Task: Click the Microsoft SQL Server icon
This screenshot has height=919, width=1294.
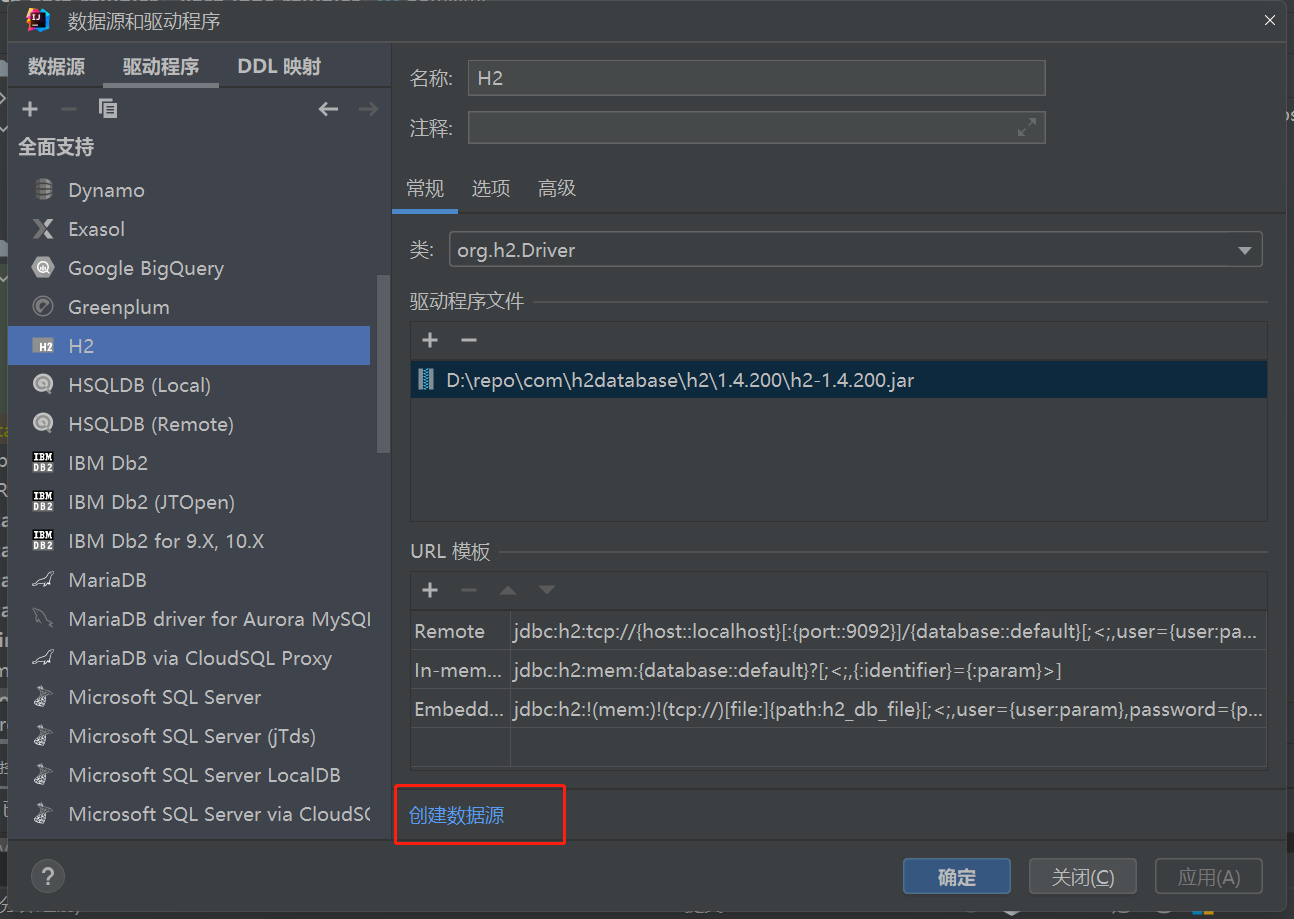Action: click(x=43, y=697)
